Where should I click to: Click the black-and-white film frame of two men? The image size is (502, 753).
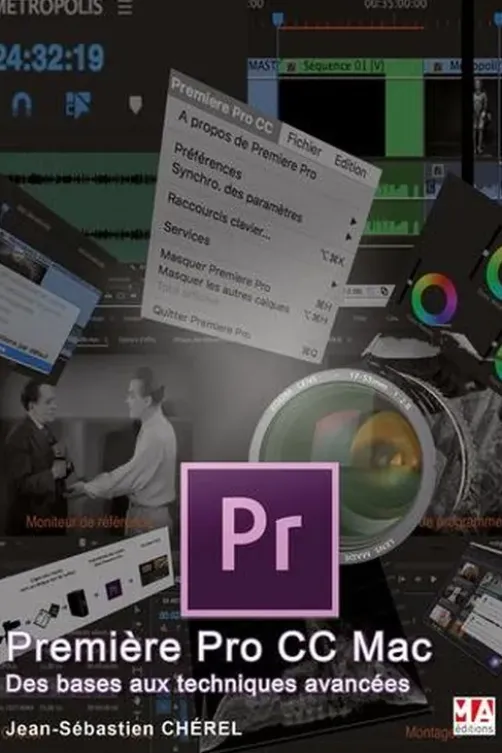click(x=96, y=447)
